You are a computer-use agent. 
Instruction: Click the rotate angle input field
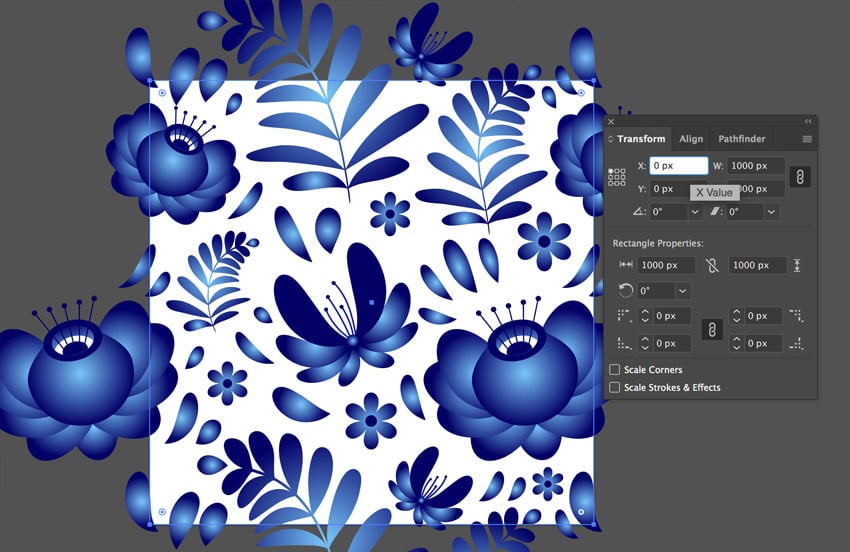click(668, 211)
